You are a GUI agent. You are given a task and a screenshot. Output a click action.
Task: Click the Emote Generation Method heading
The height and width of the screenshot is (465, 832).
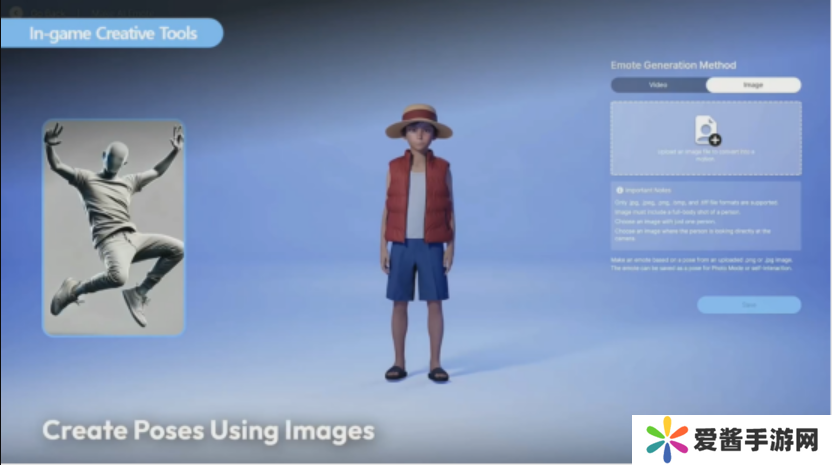[x=673, y=65]
